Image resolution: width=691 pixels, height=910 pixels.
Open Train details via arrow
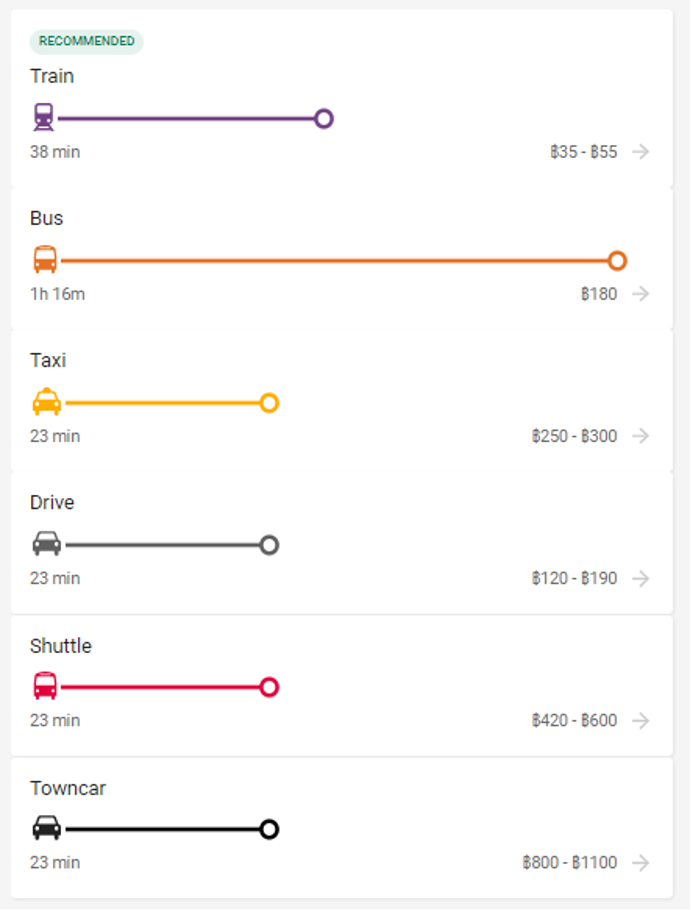641,152
